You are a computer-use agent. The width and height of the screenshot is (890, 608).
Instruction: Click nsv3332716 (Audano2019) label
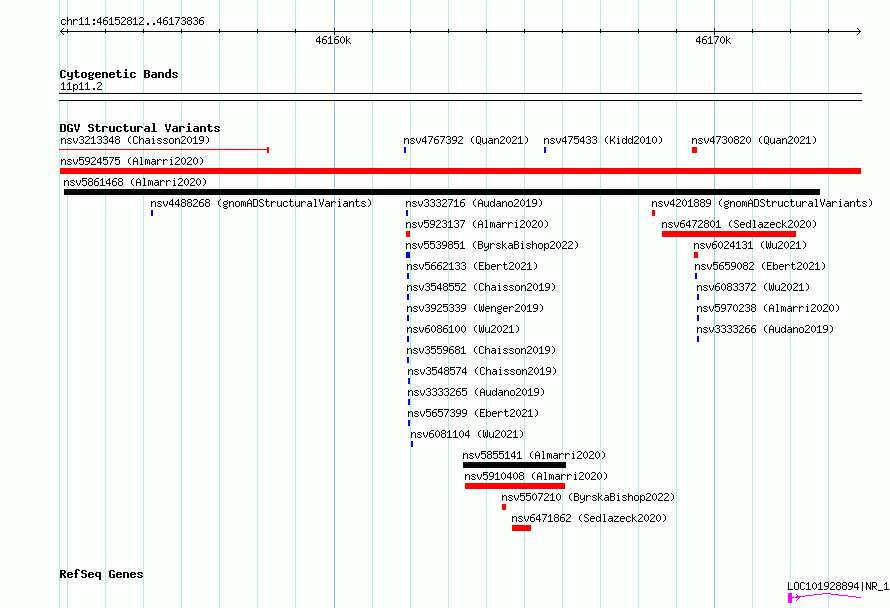pos(474,203)
